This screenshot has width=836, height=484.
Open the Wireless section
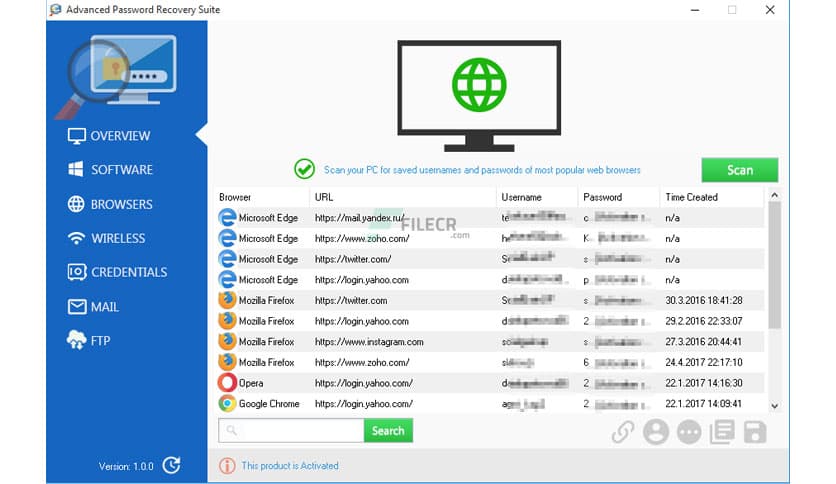pyautogui.click(x=107, y=238)
